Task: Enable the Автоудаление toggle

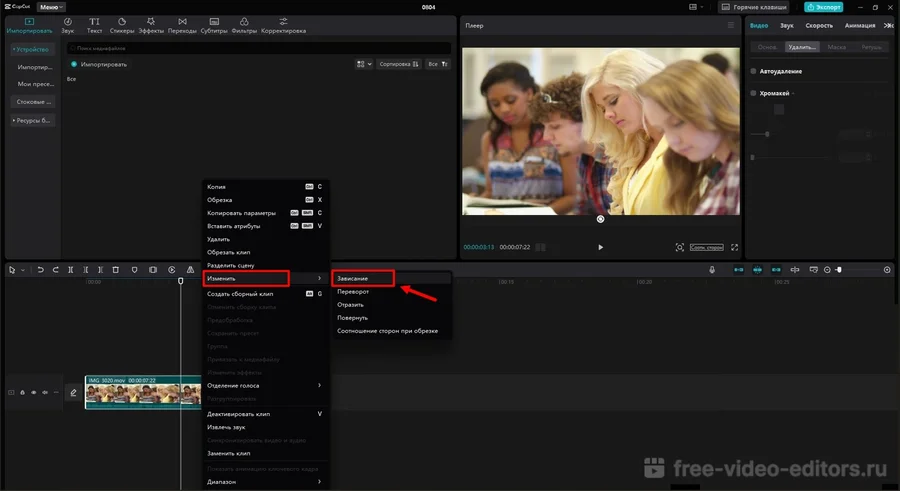Action: point(753,71)
